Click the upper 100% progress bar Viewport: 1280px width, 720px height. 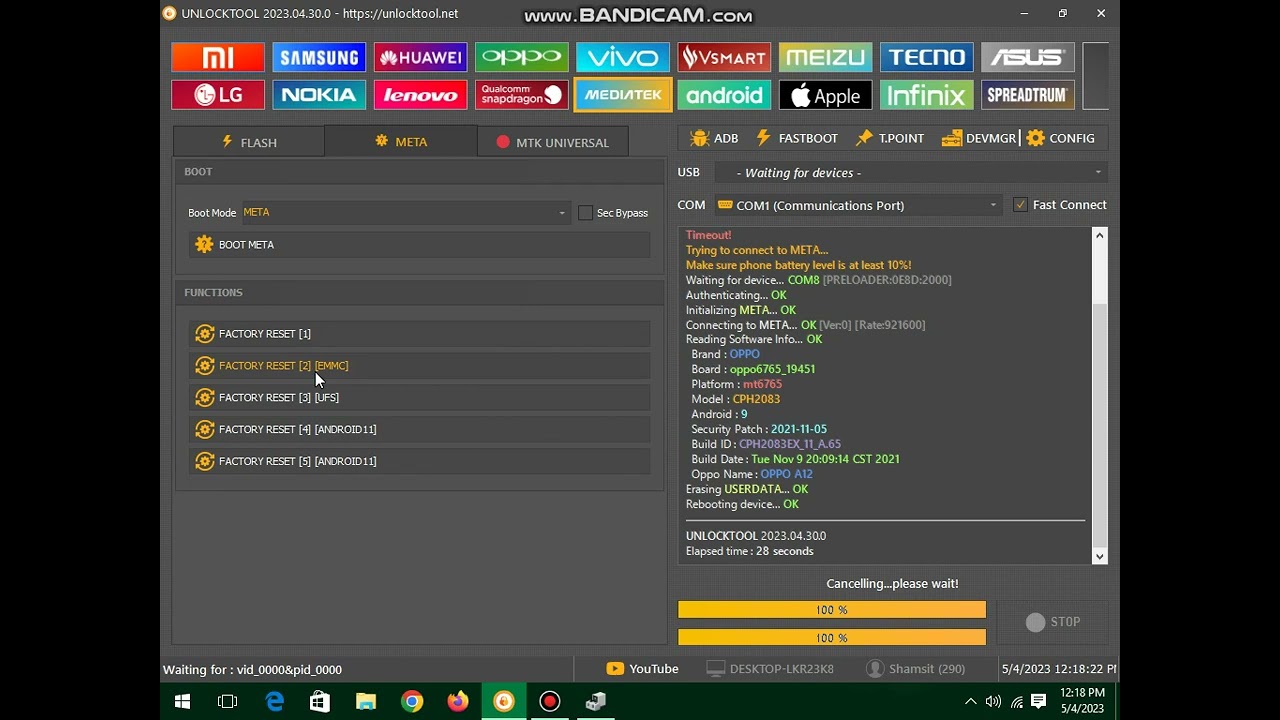pyautogui.click(x=832, y=610)
